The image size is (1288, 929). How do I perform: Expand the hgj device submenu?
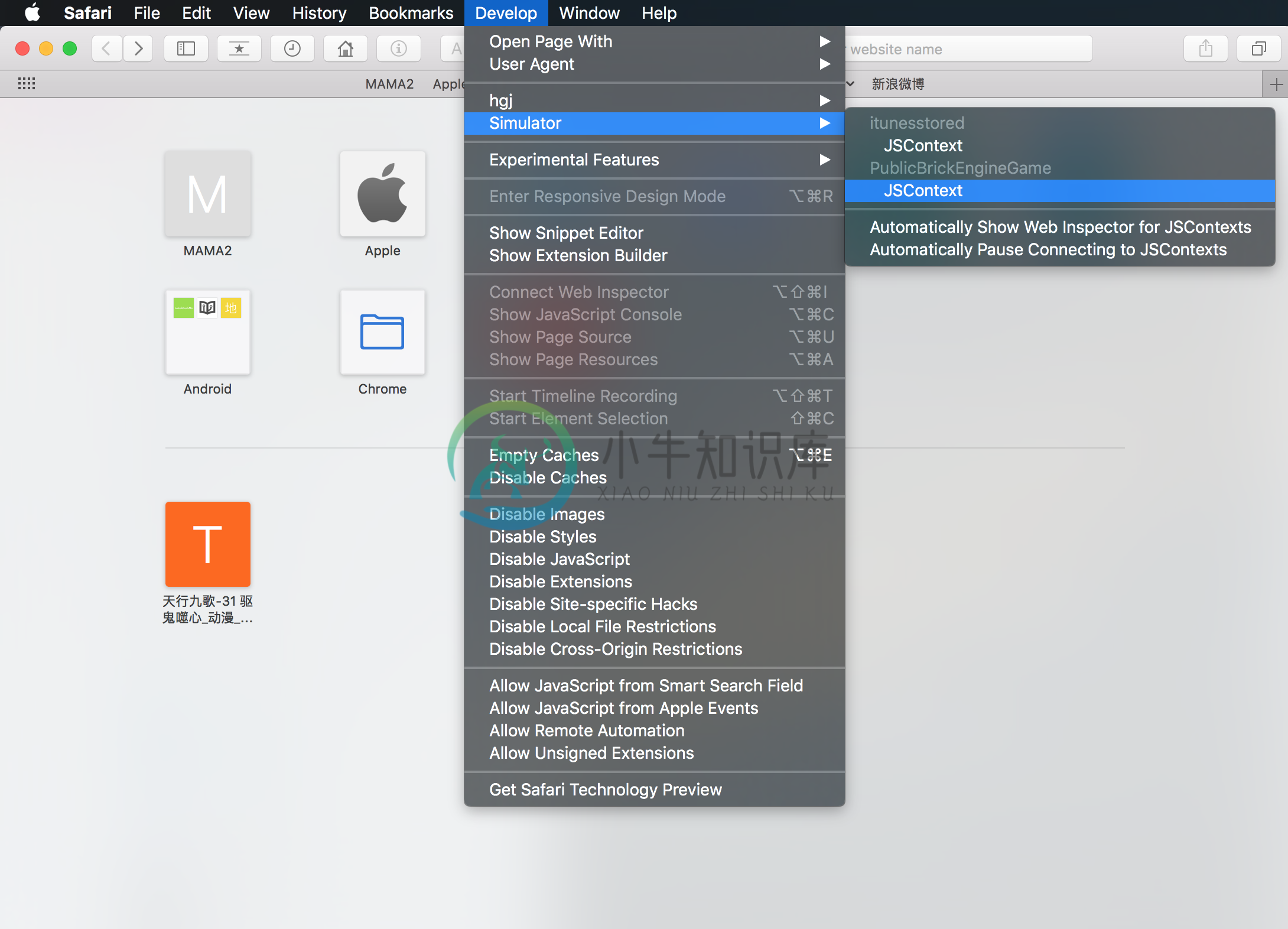655,100
